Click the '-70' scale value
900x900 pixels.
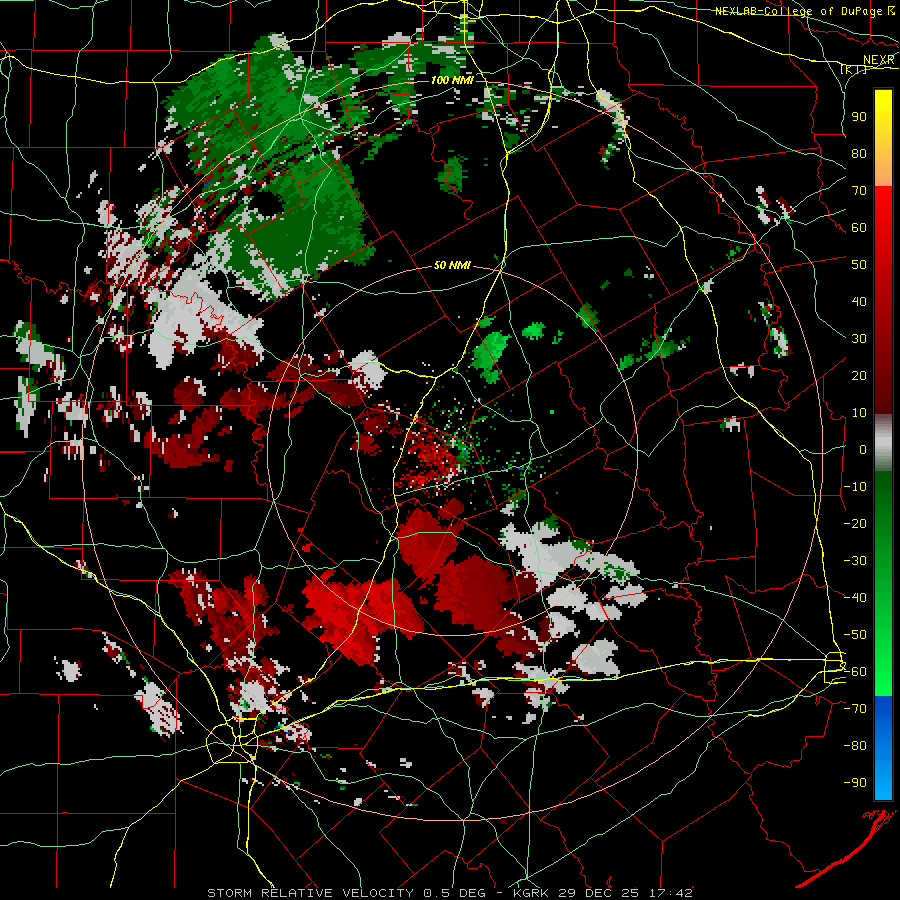855,709
